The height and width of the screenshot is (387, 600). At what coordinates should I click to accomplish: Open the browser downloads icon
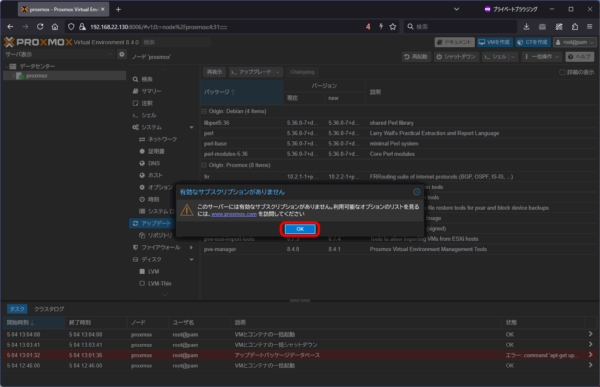527,26
